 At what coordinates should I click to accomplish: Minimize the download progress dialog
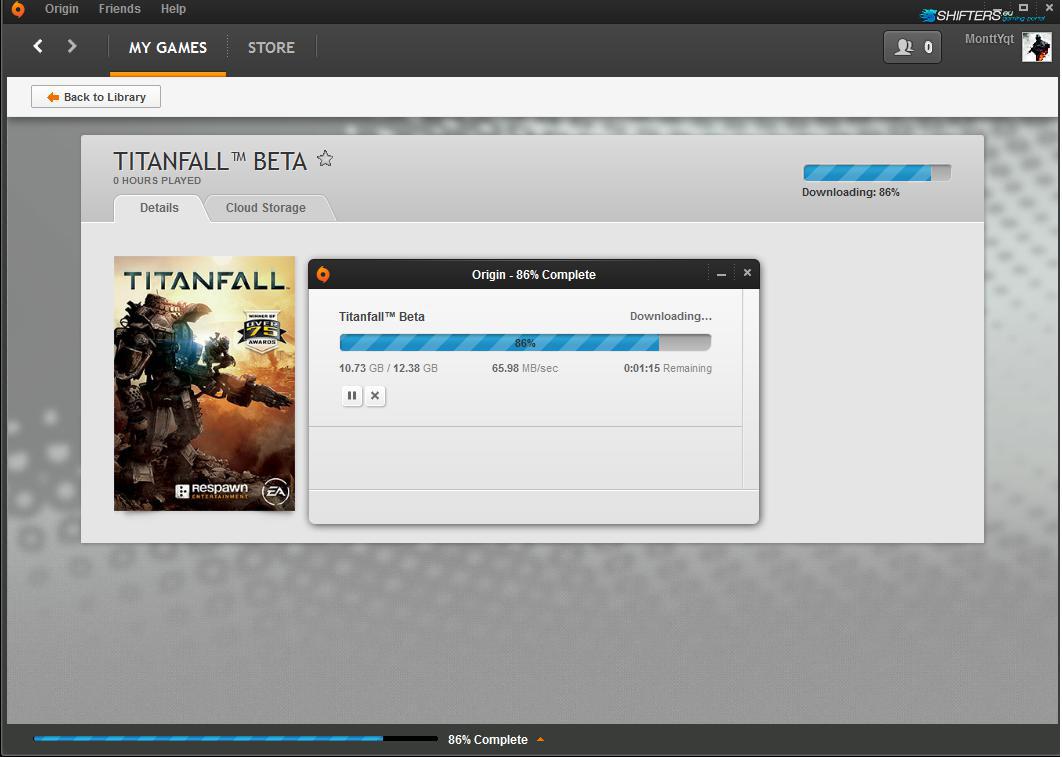tap(721, 274)
